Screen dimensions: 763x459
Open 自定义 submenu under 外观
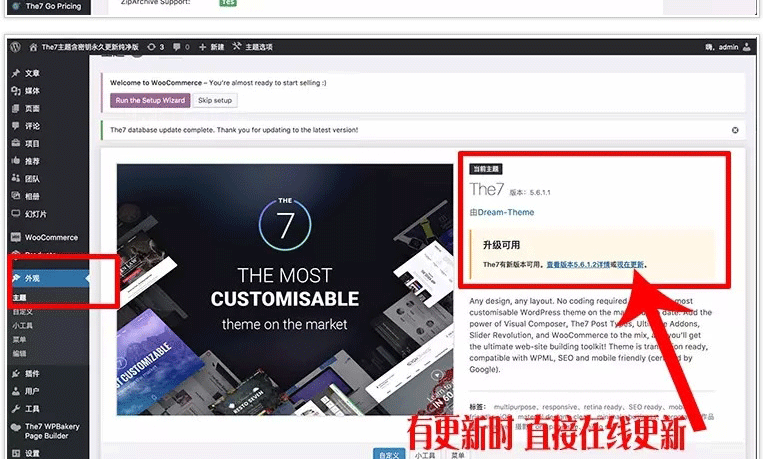(23, 312)
